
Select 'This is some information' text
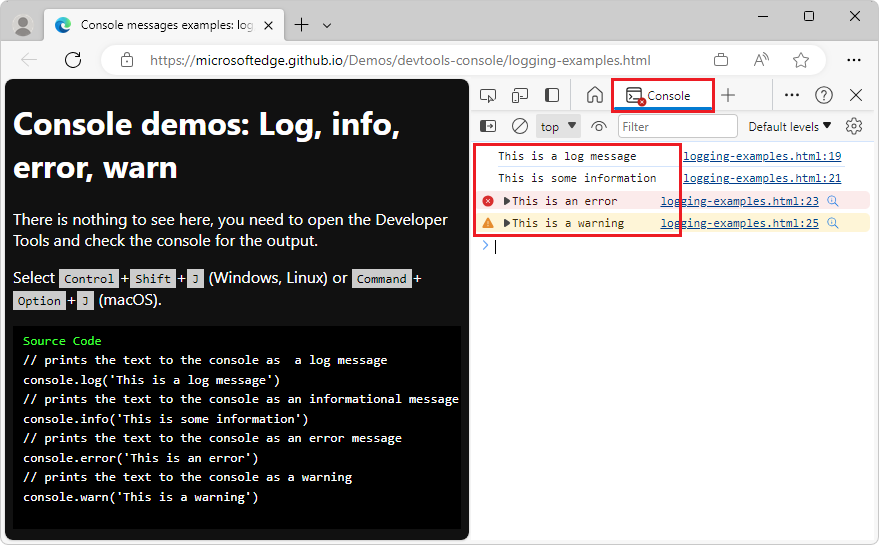[577, 178]
